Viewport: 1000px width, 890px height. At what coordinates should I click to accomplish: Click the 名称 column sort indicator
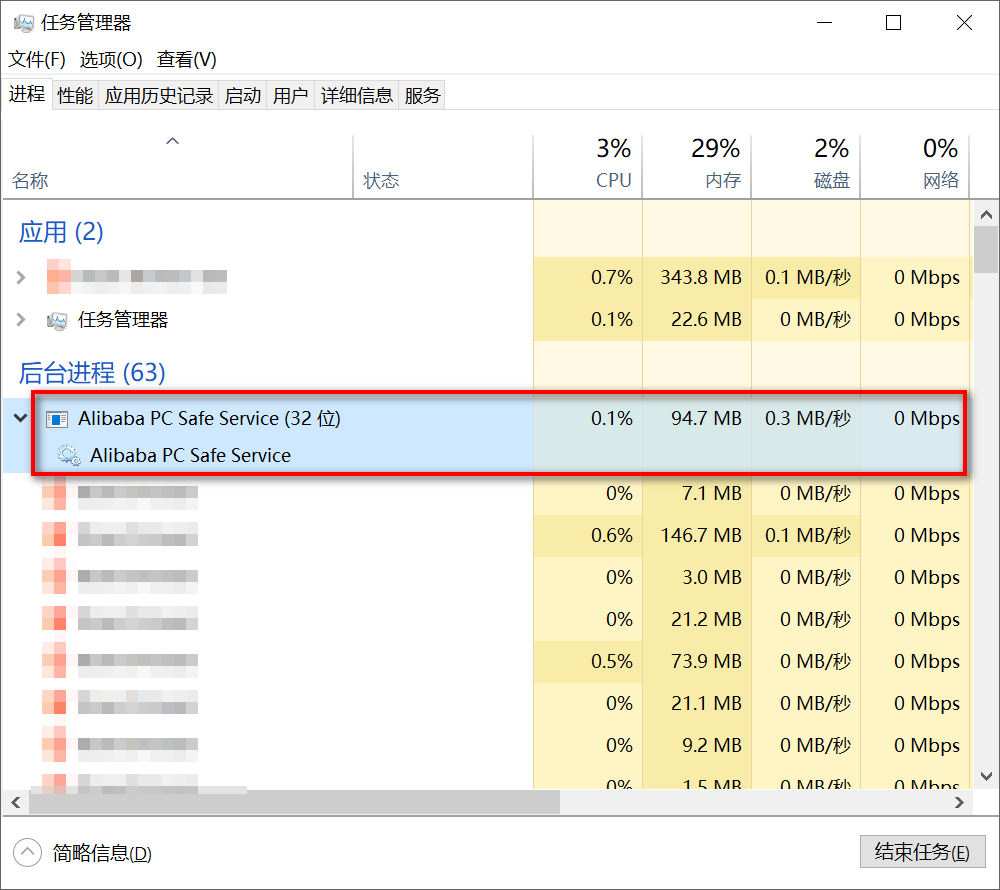tap(172, 141)
